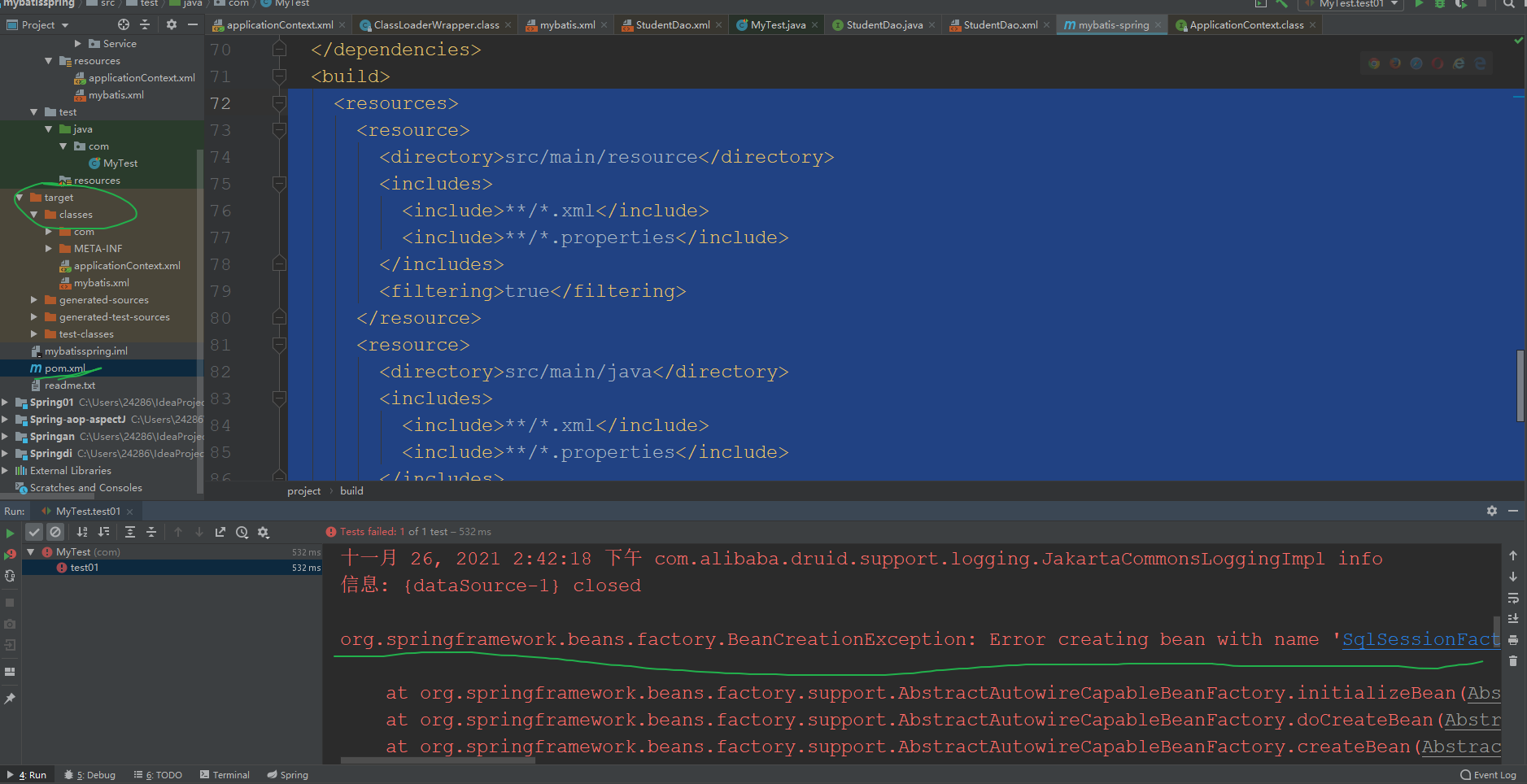Clear the console output trash icon
The width and height of the screenshot is (1527, 784).
pos(1513,661)
